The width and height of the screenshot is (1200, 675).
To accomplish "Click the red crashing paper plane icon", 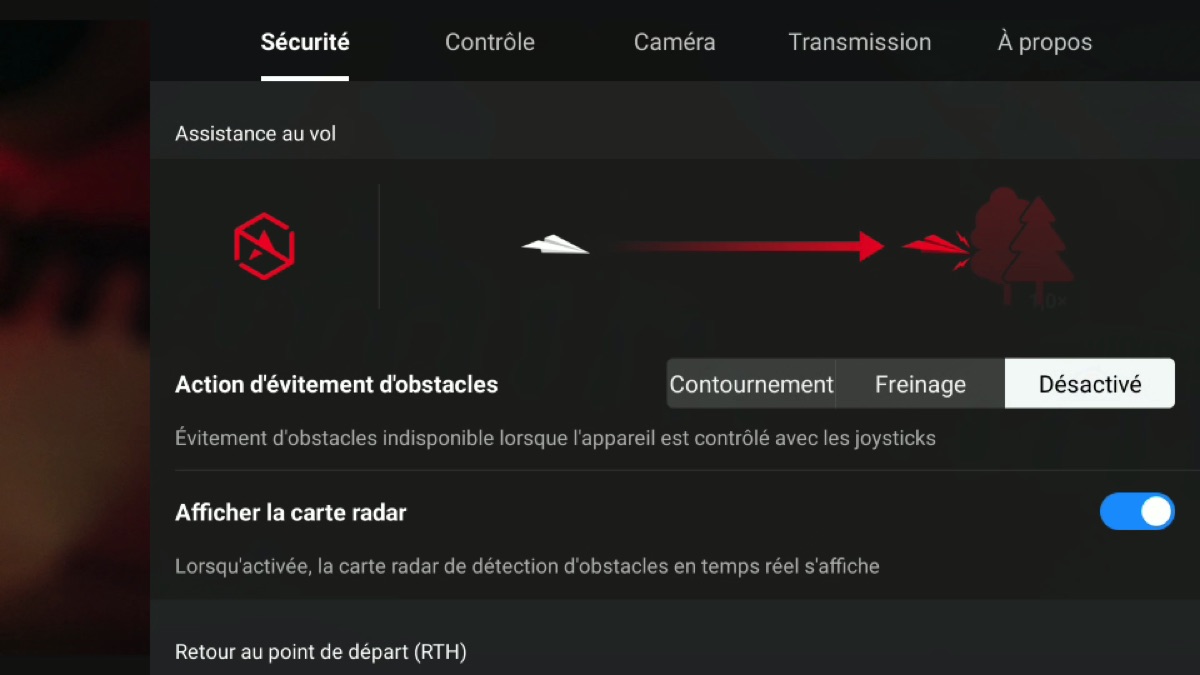I will point(936,243).
